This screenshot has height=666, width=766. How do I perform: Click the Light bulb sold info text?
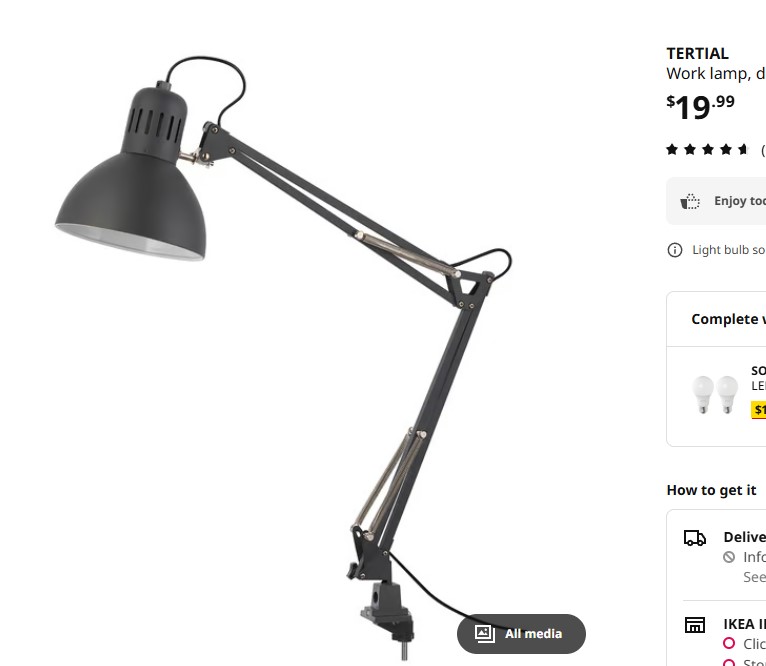point(729,250)
